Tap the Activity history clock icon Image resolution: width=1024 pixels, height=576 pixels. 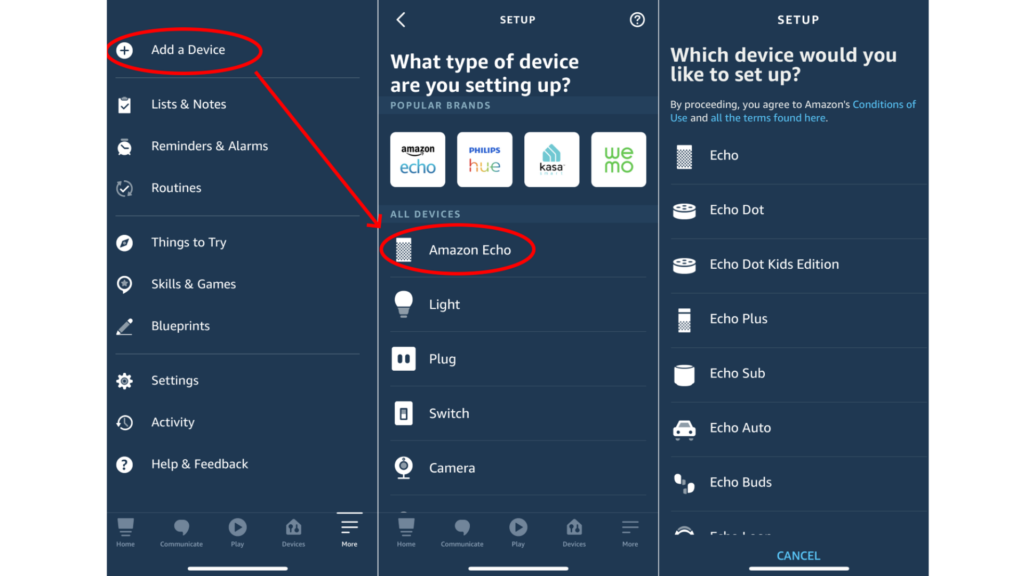pos(124,423)
